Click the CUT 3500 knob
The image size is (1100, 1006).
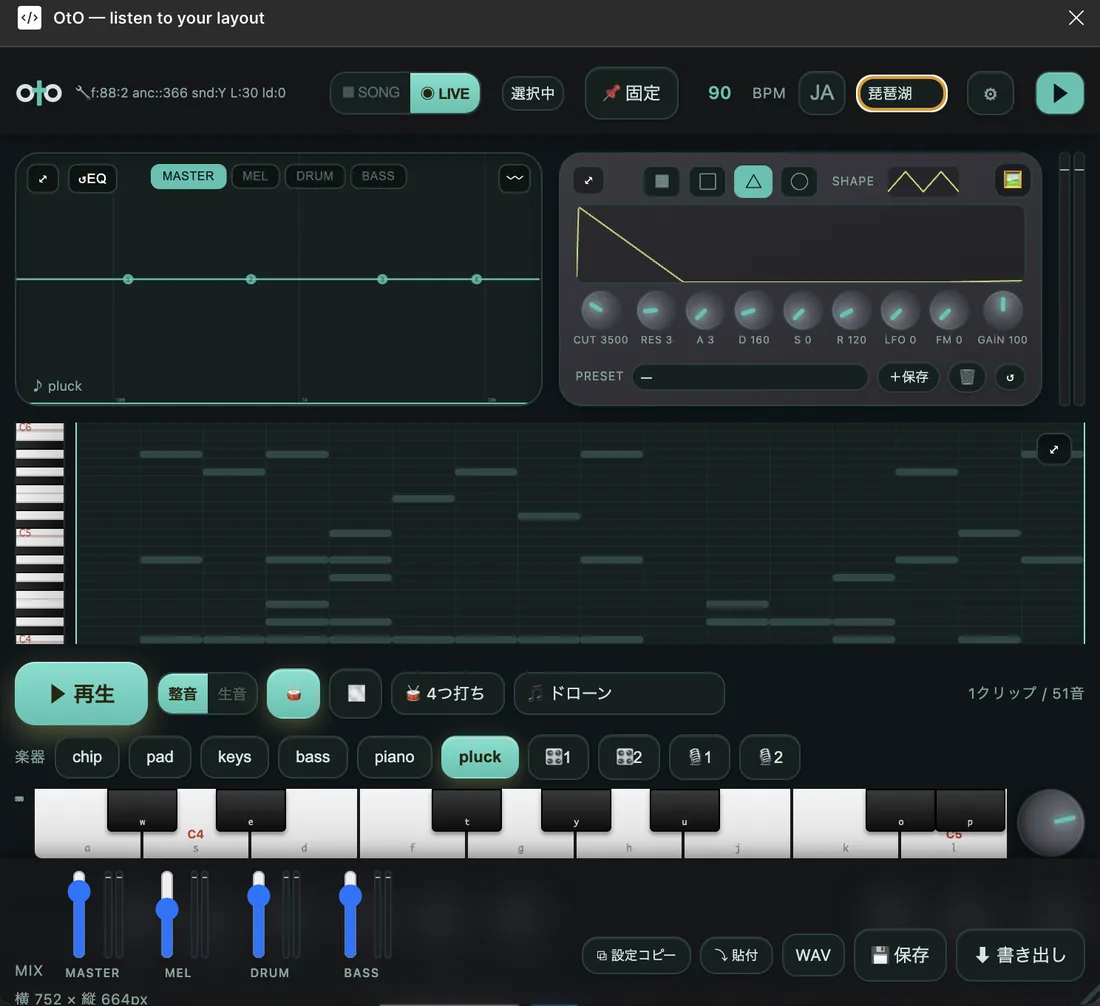[x=600, y=310]
